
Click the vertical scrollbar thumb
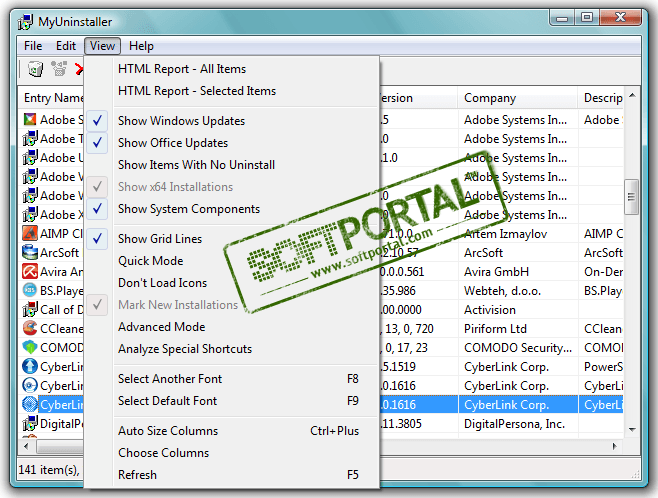click(631, 197)
